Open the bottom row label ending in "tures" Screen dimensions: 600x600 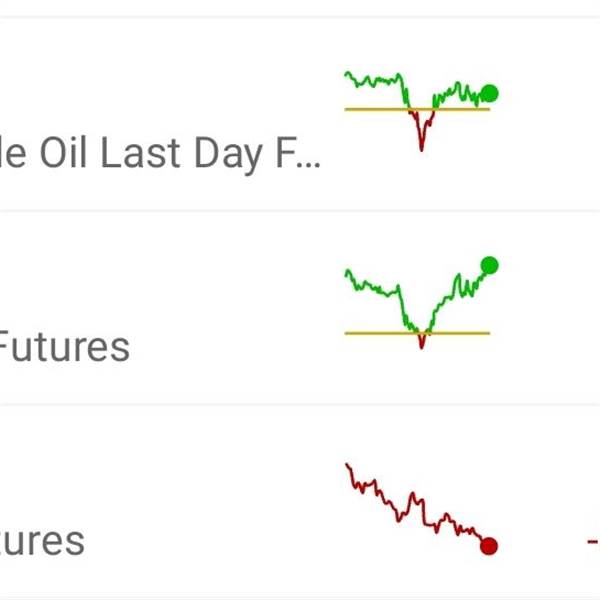point(42,541)
